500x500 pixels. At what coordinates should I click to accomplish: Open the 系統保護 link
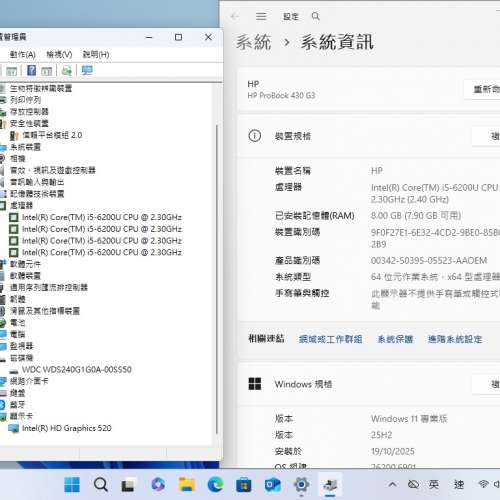coord(395,339)
